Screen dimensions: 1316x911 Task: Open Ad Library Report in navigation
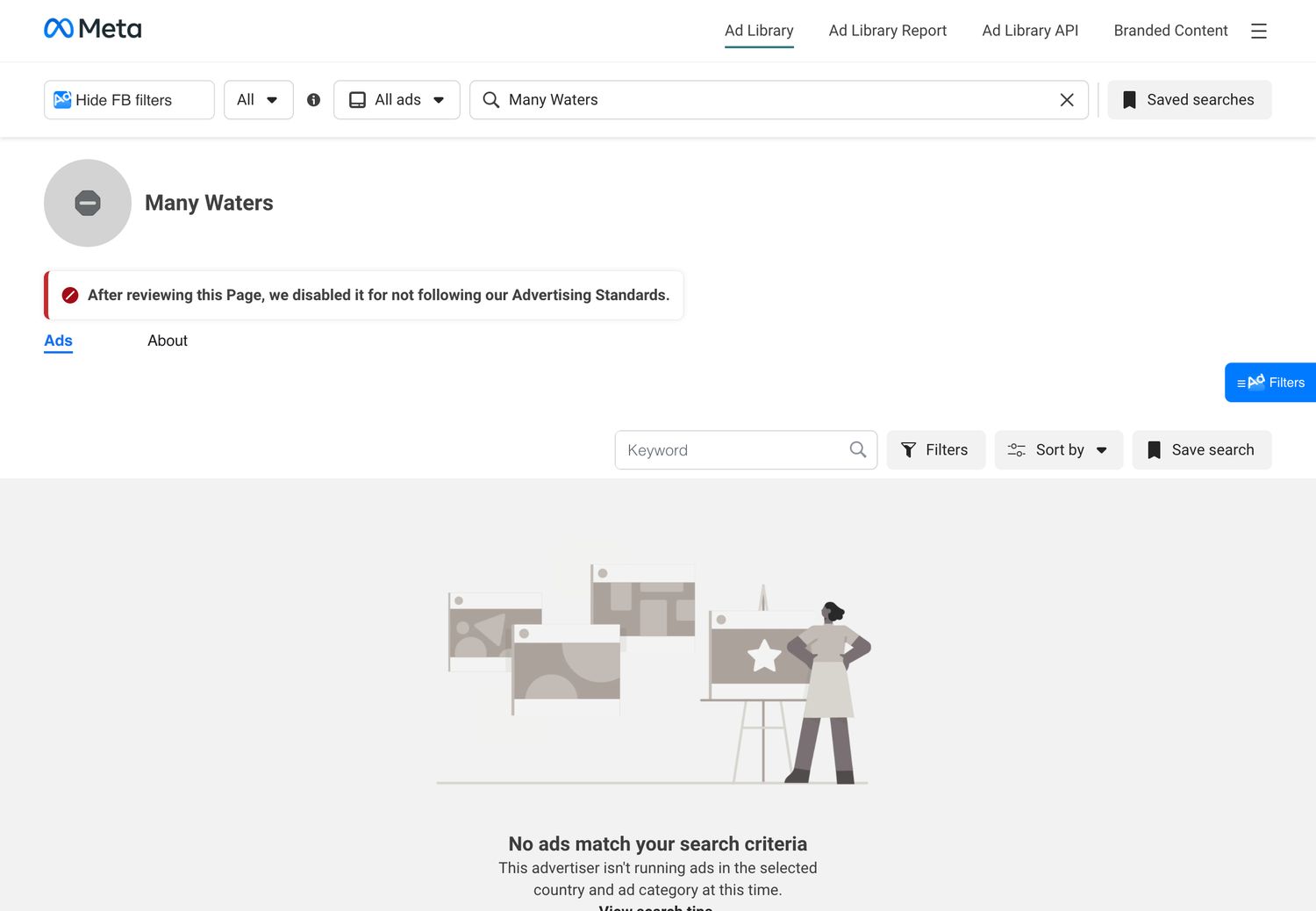[887, 31]
